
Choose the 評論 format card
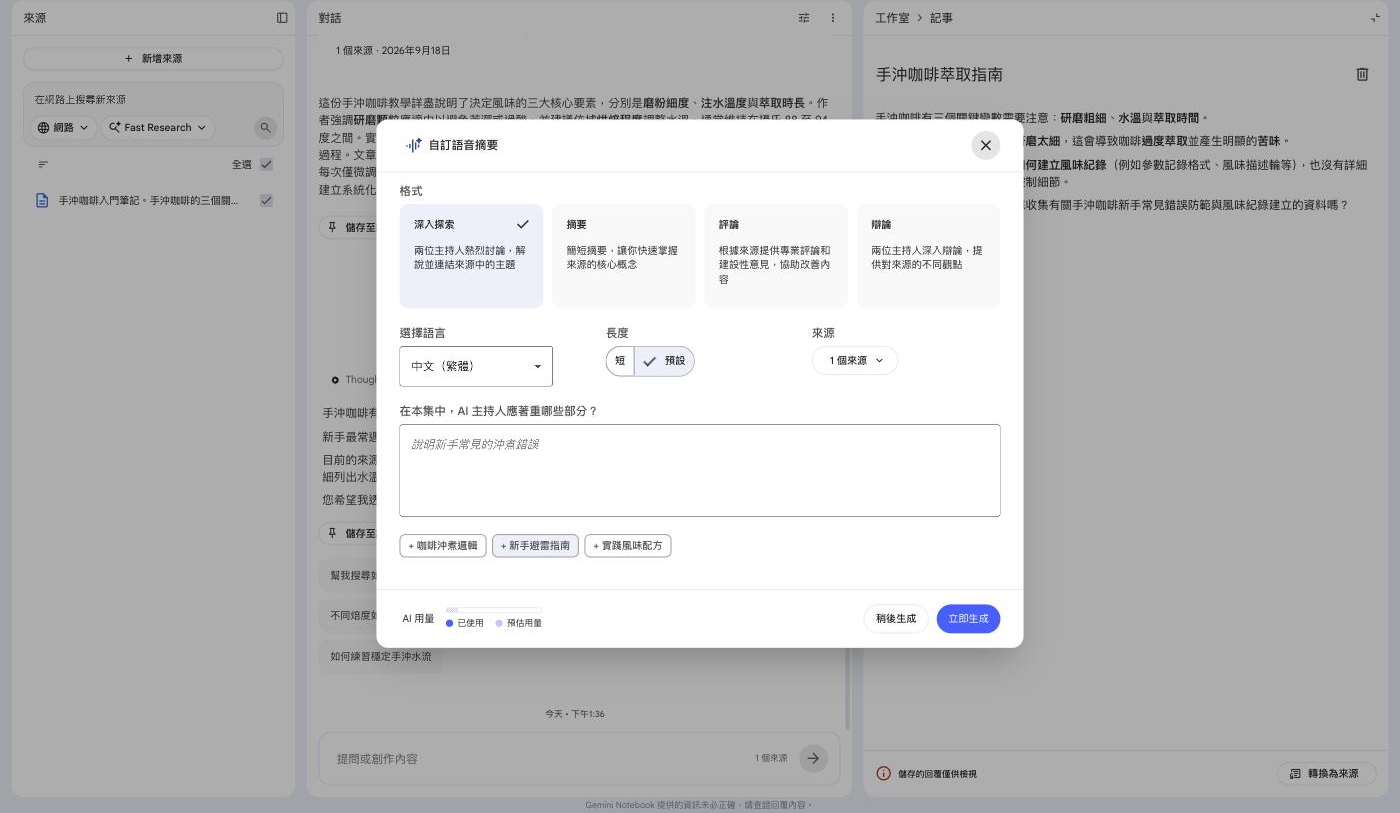(776, 256)
